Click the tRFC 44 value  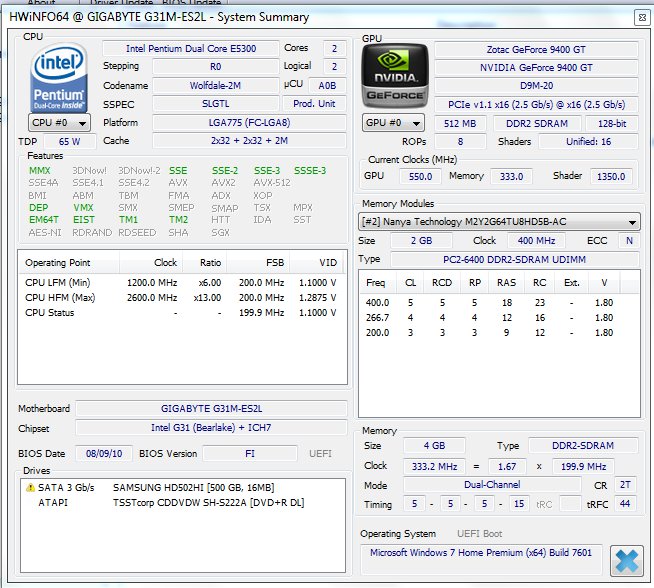point(625,504)
